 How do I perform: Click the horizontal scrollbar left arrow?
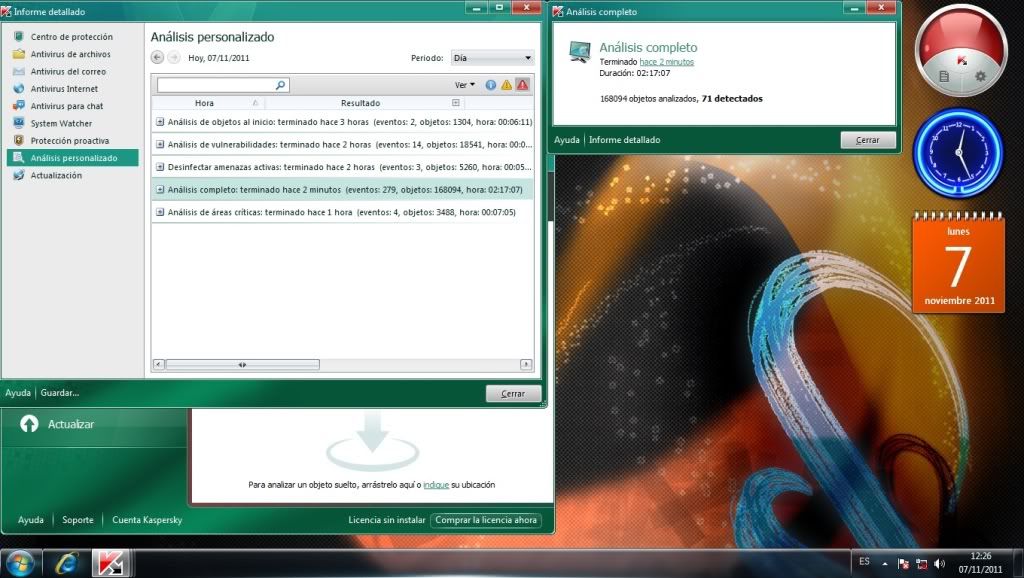click(x=159, y=364)
